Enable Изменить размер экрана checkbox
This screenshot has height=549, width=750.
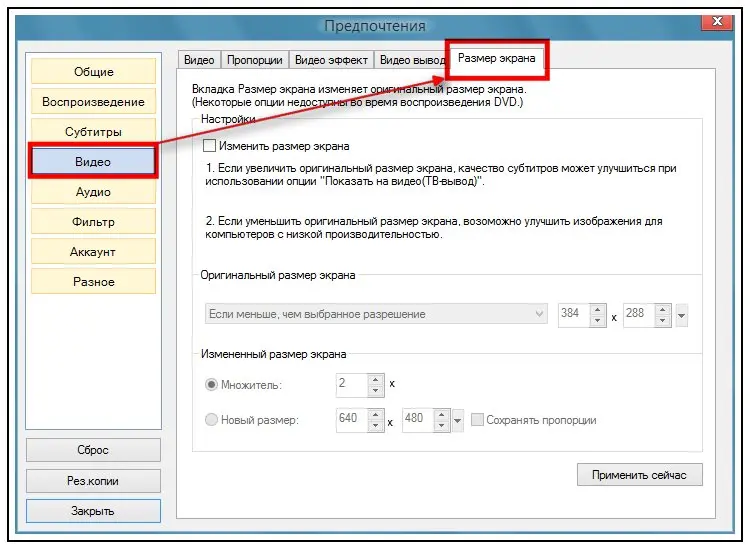209,145
